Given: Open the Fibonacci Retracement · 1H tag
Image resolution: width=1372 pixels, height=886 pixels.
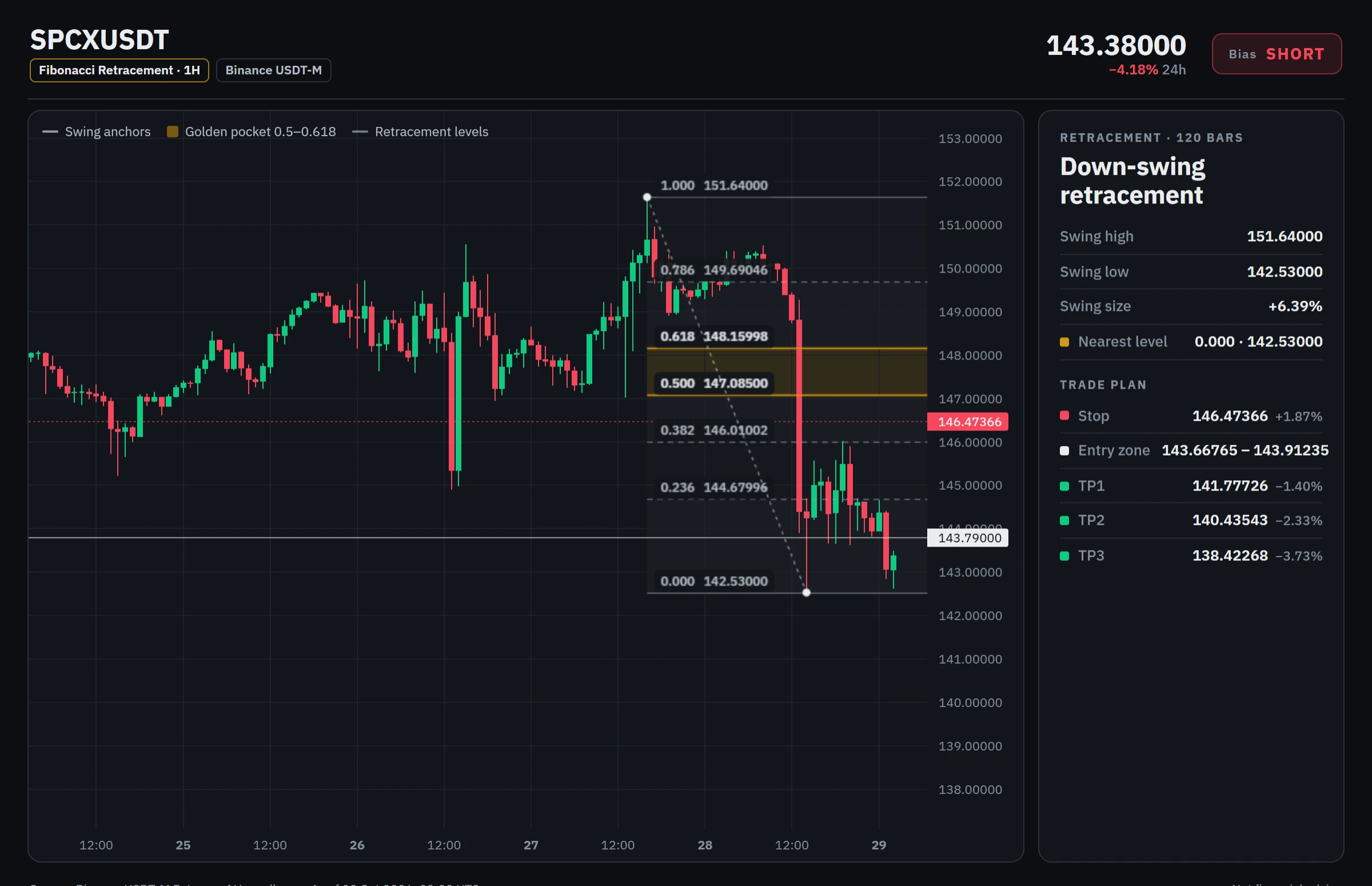Looking at the screenshot, I should (x=119, y=70).
